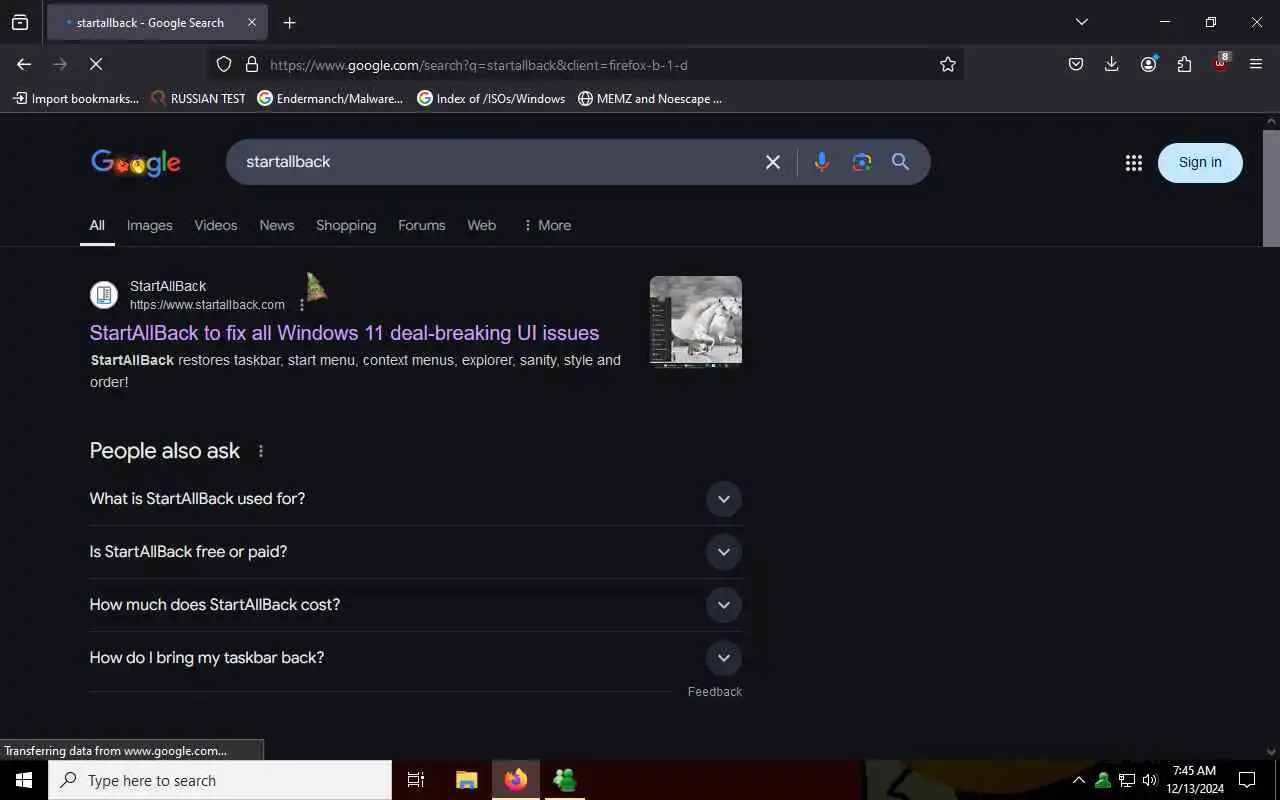The image size is (1280, 800).
Task: Submit search with magnifier icon
Action: 900,162
